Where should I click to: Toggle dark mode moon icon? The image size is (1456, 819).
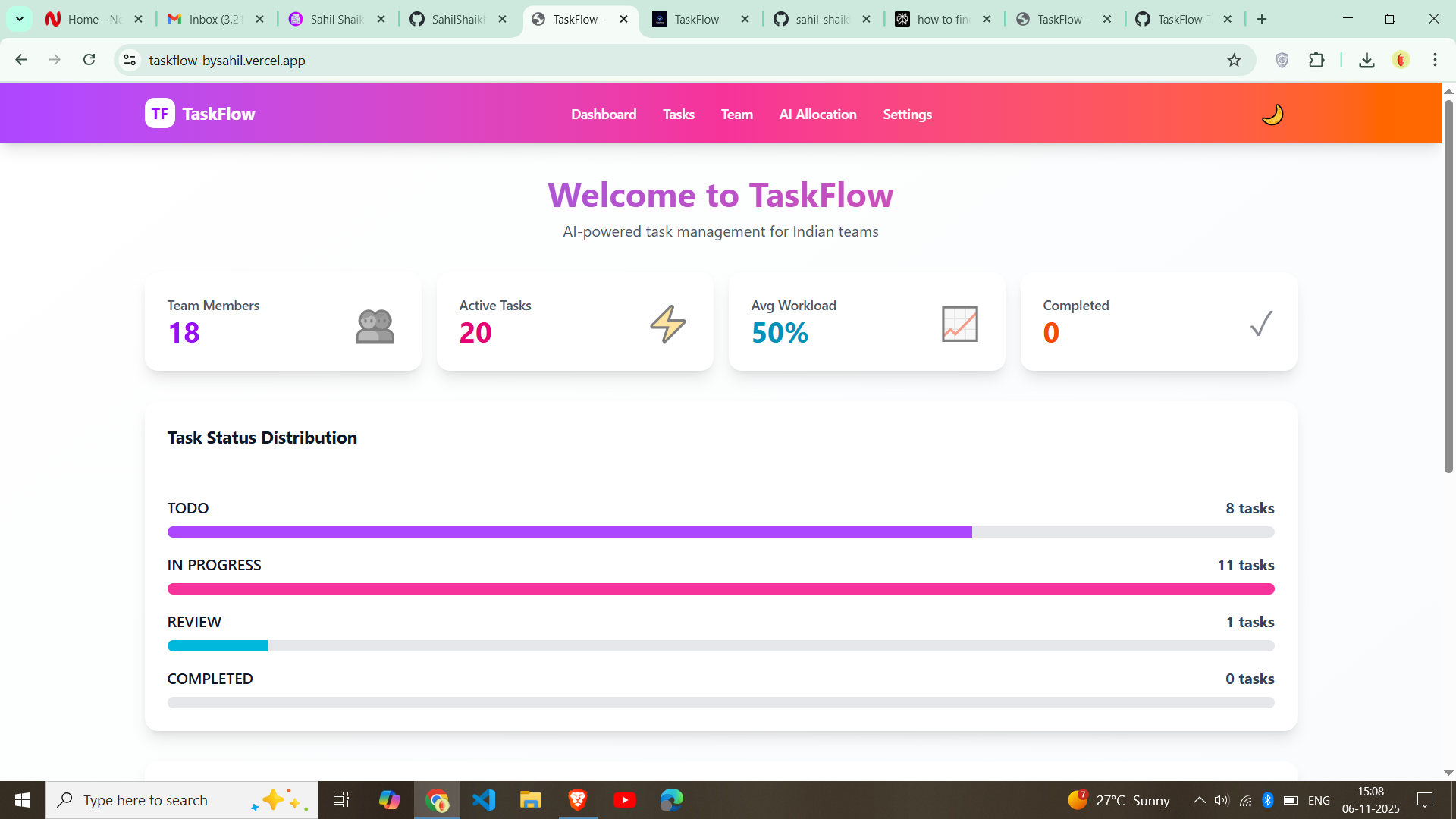coord(1272,115)
